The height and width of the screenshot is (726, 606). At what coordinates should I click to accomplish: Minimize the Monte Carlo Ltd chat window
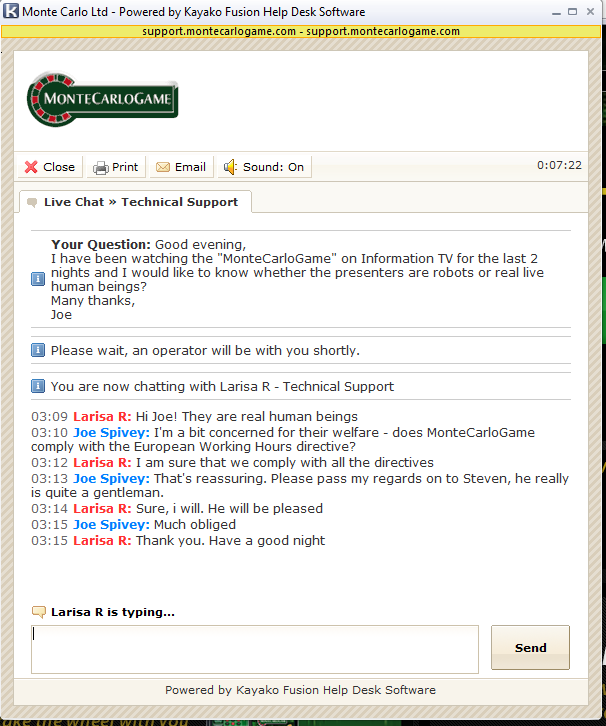[556, 12]
